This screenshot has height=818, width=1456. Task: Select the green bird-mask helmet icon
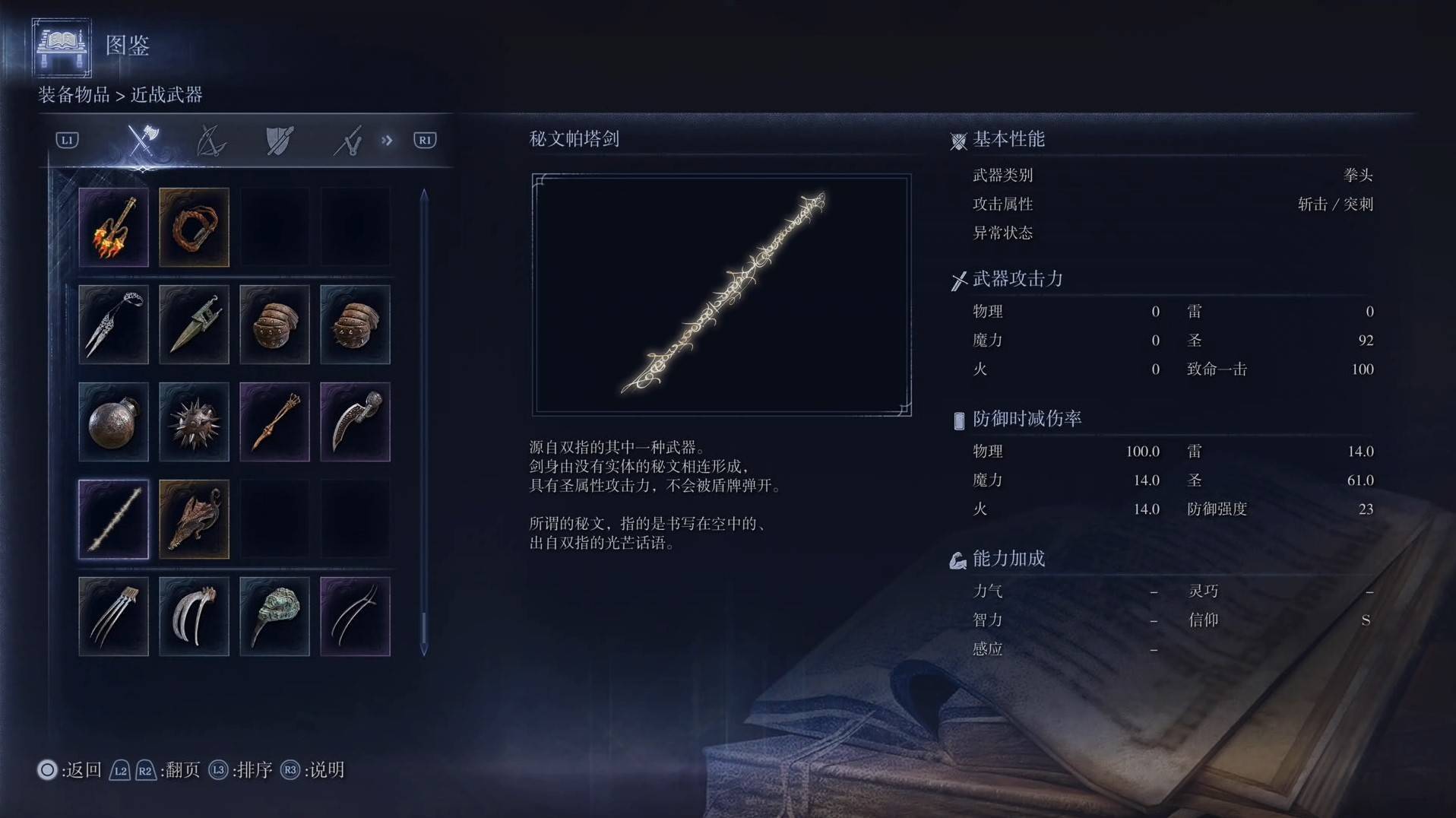pyautogui.click(x=274, y=617)
